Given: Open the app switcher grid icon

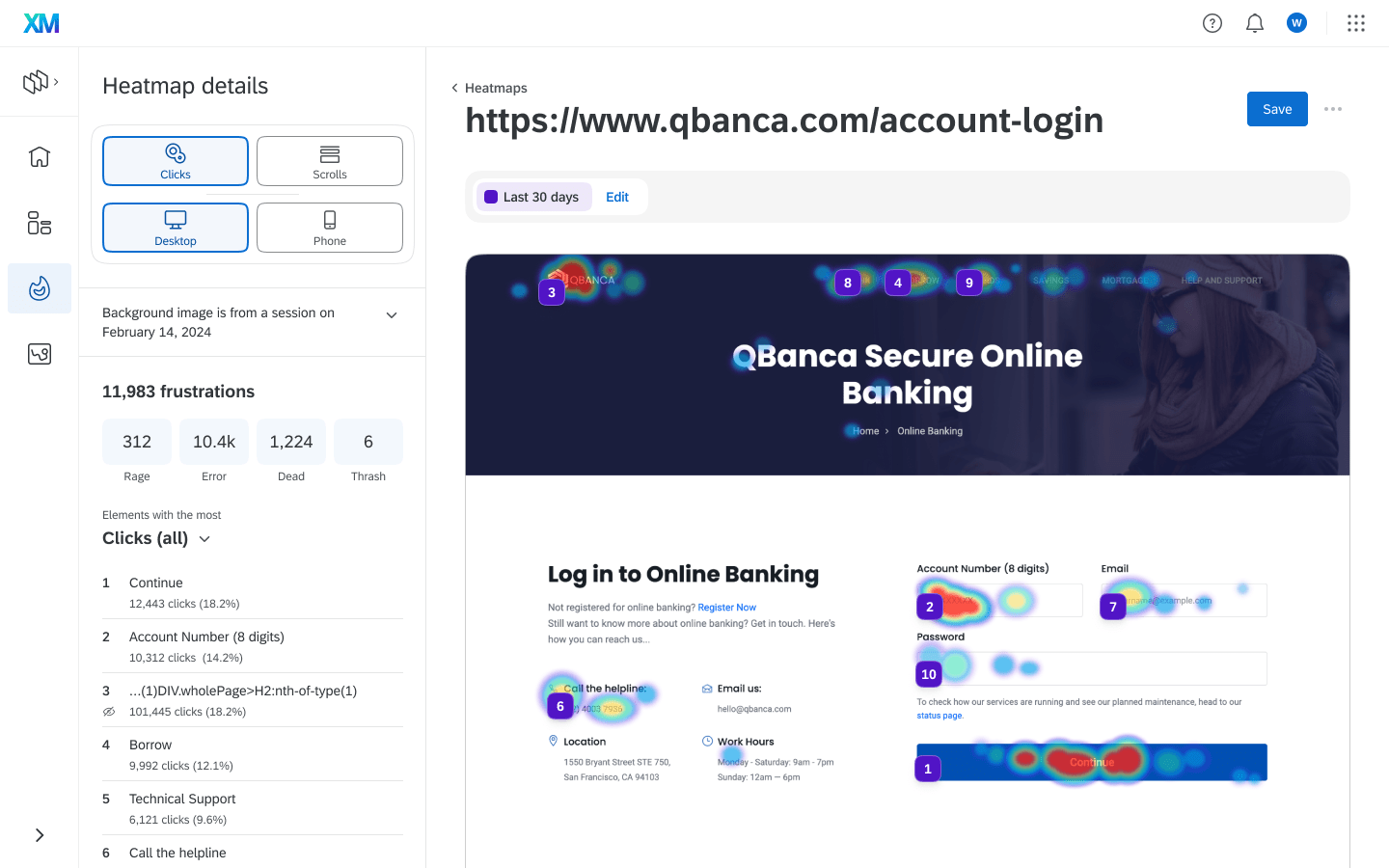Looking at the screenshot, I should pyautogui.click(x=1356, y=23).
